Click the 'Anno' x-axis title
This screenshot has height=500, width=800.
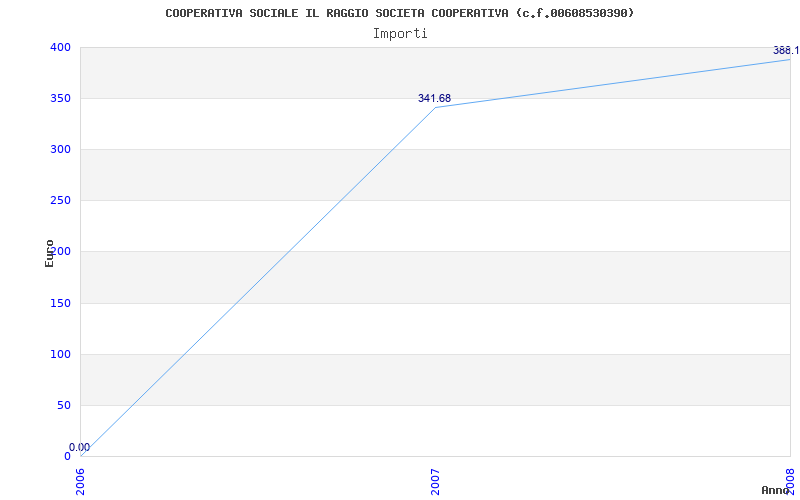774,490
